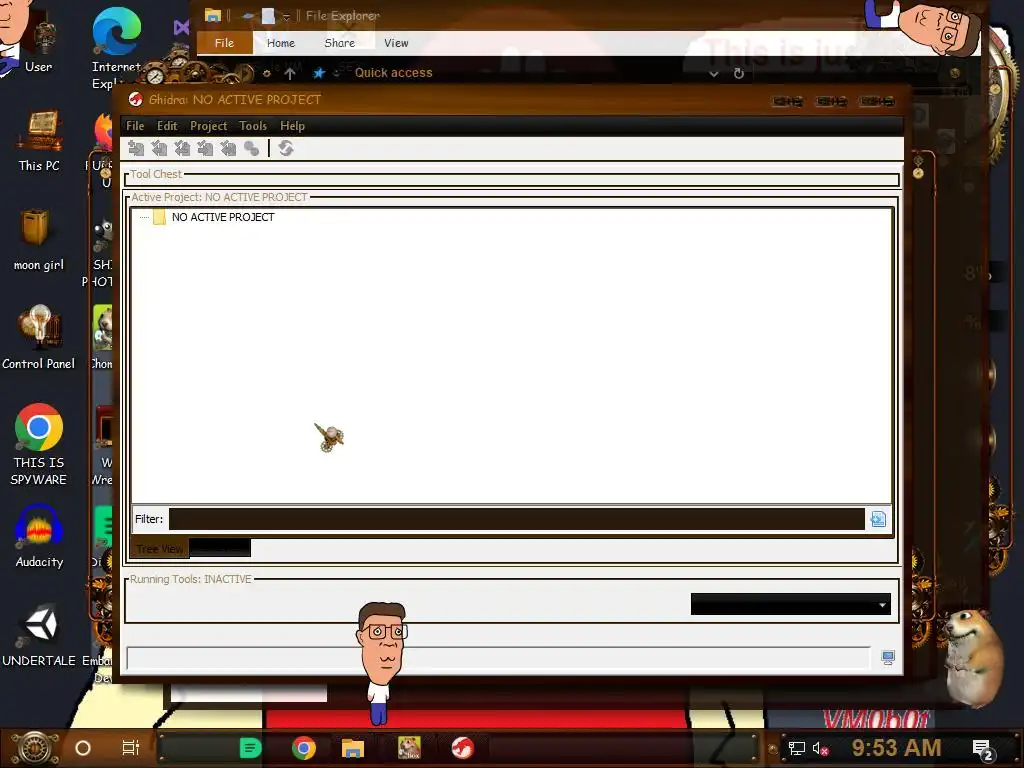Click the Quick access star icon
The height and width of the screenshot is (768, 1024).
point(319,73)
